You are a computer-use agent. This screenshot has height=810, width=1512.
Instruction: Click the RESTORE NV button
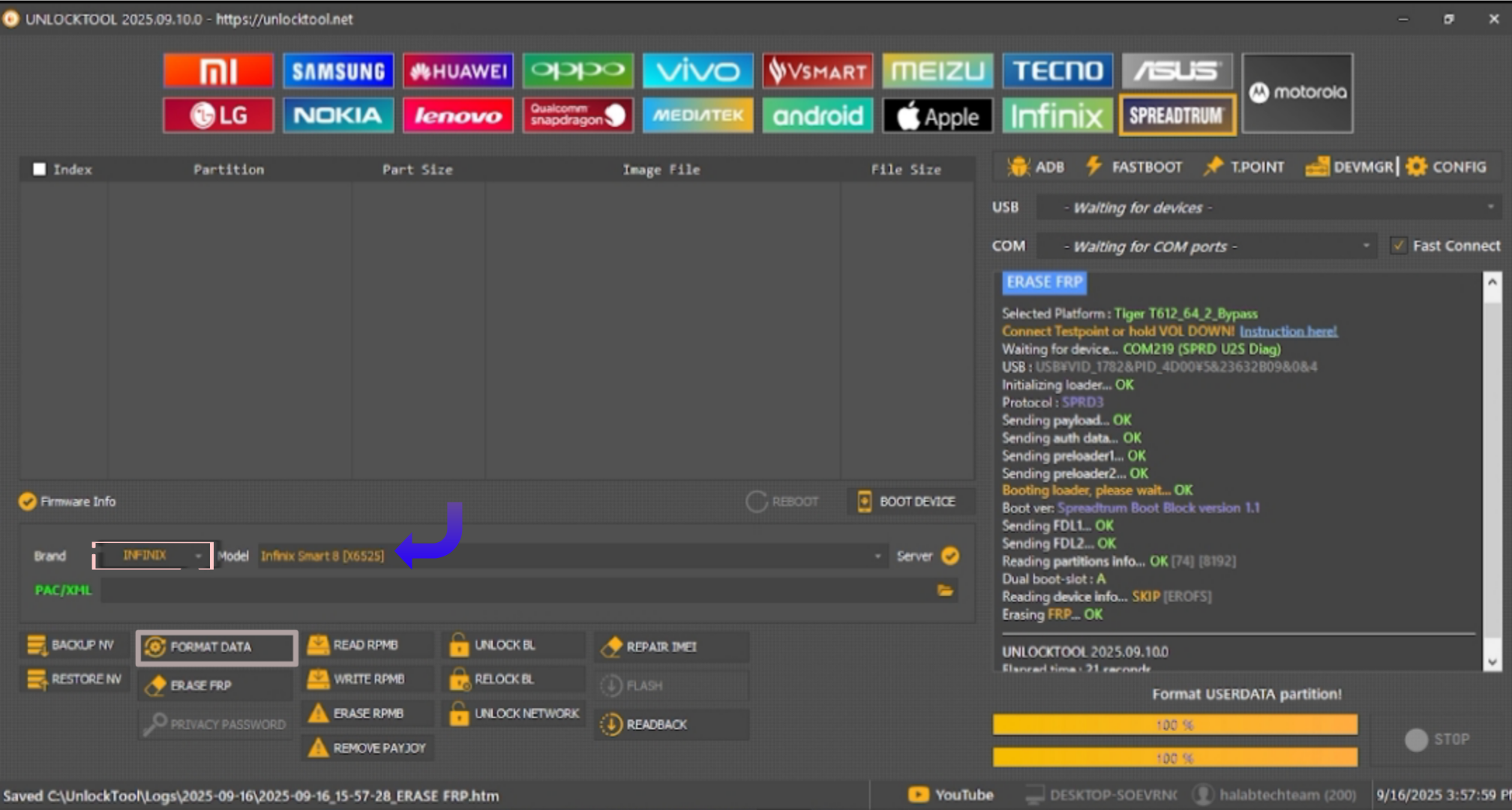coord(74,679)
